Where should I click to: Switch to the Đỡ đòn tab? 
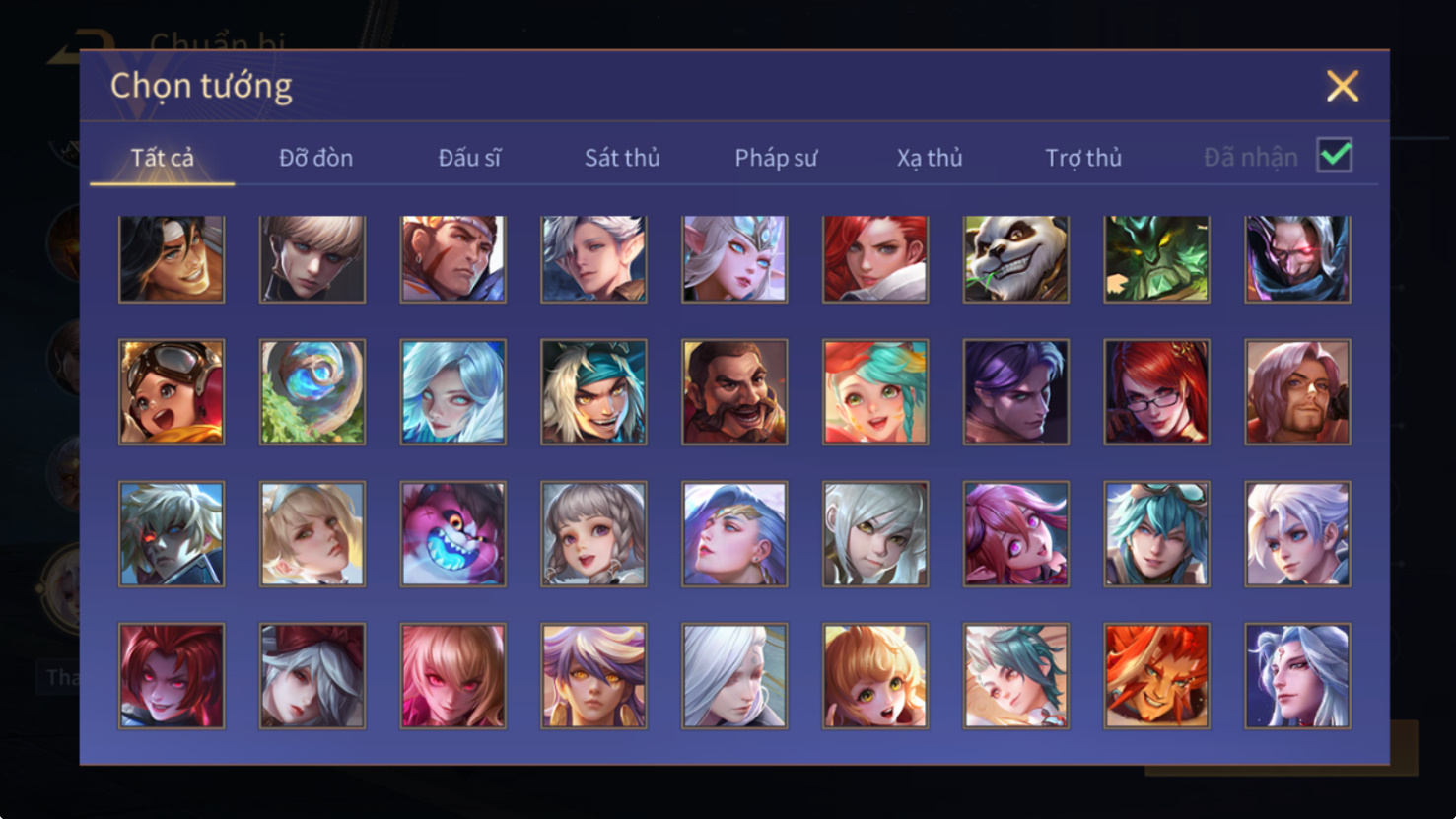(315, 158)
